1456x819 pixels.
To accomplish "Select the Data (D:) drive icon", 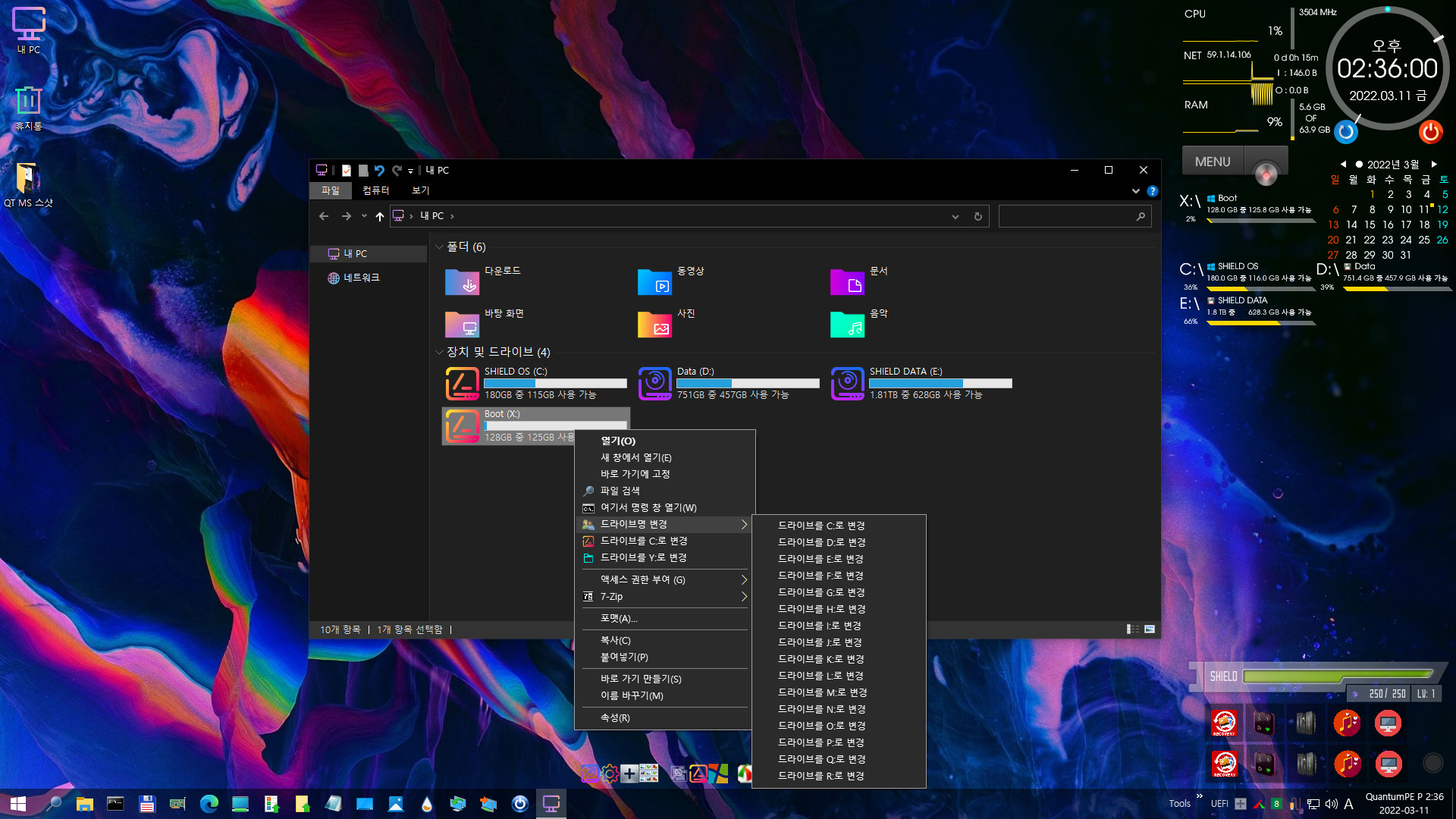I will pos(655,384).
